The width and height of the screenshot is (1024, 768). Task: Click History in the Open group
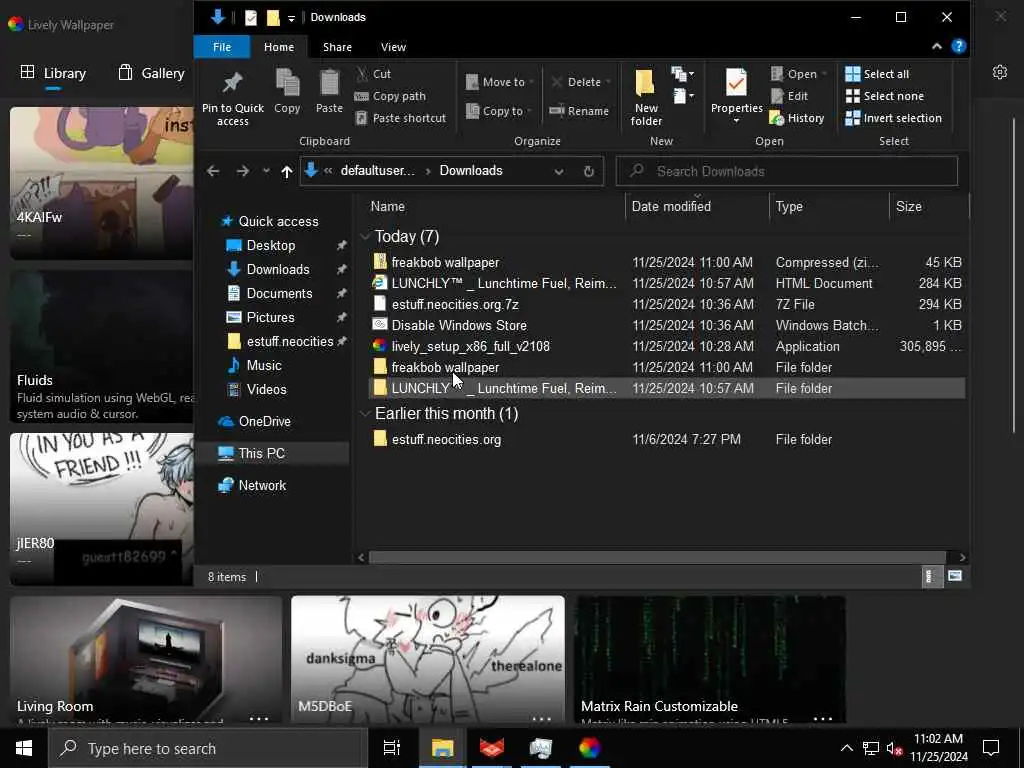click(x=797, y=118)
